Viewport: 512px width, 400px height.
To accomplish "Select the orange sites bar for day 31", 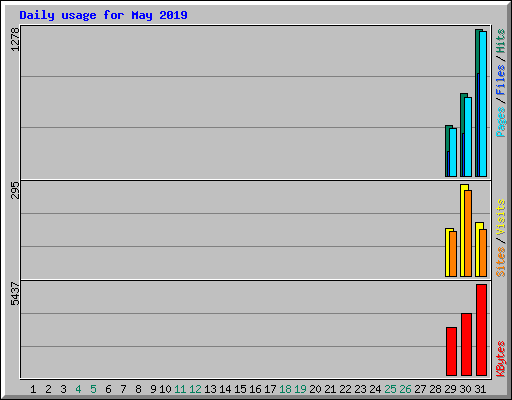I will point(483,253).
